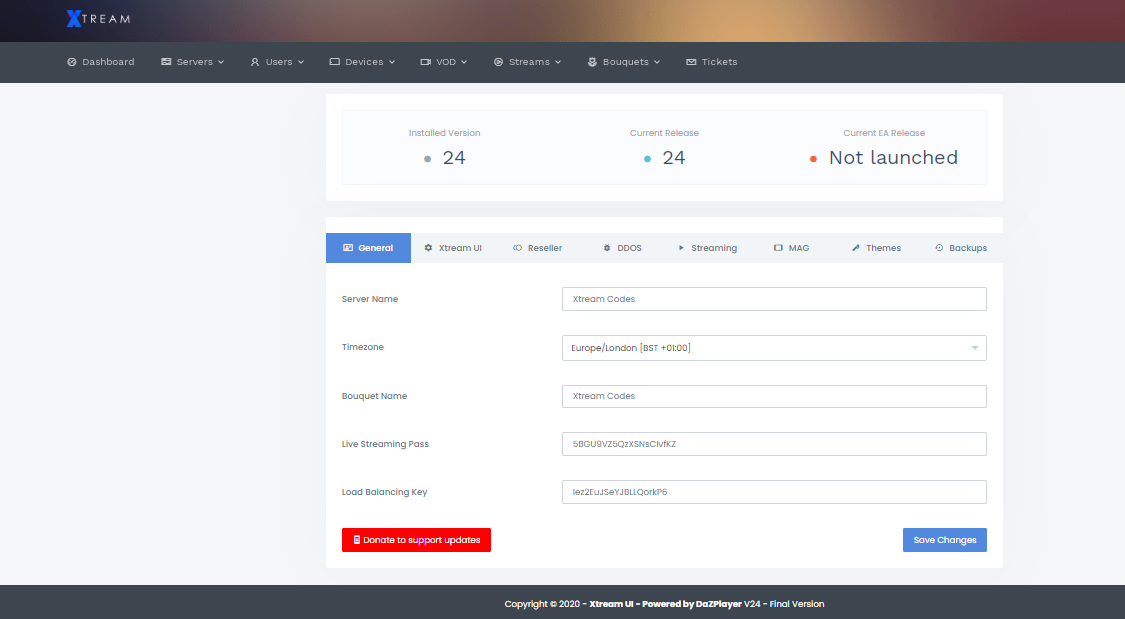This screenshot has height=619, width=1125.
Task: Click the Bouquets flower icon
Action: (592, 62)
